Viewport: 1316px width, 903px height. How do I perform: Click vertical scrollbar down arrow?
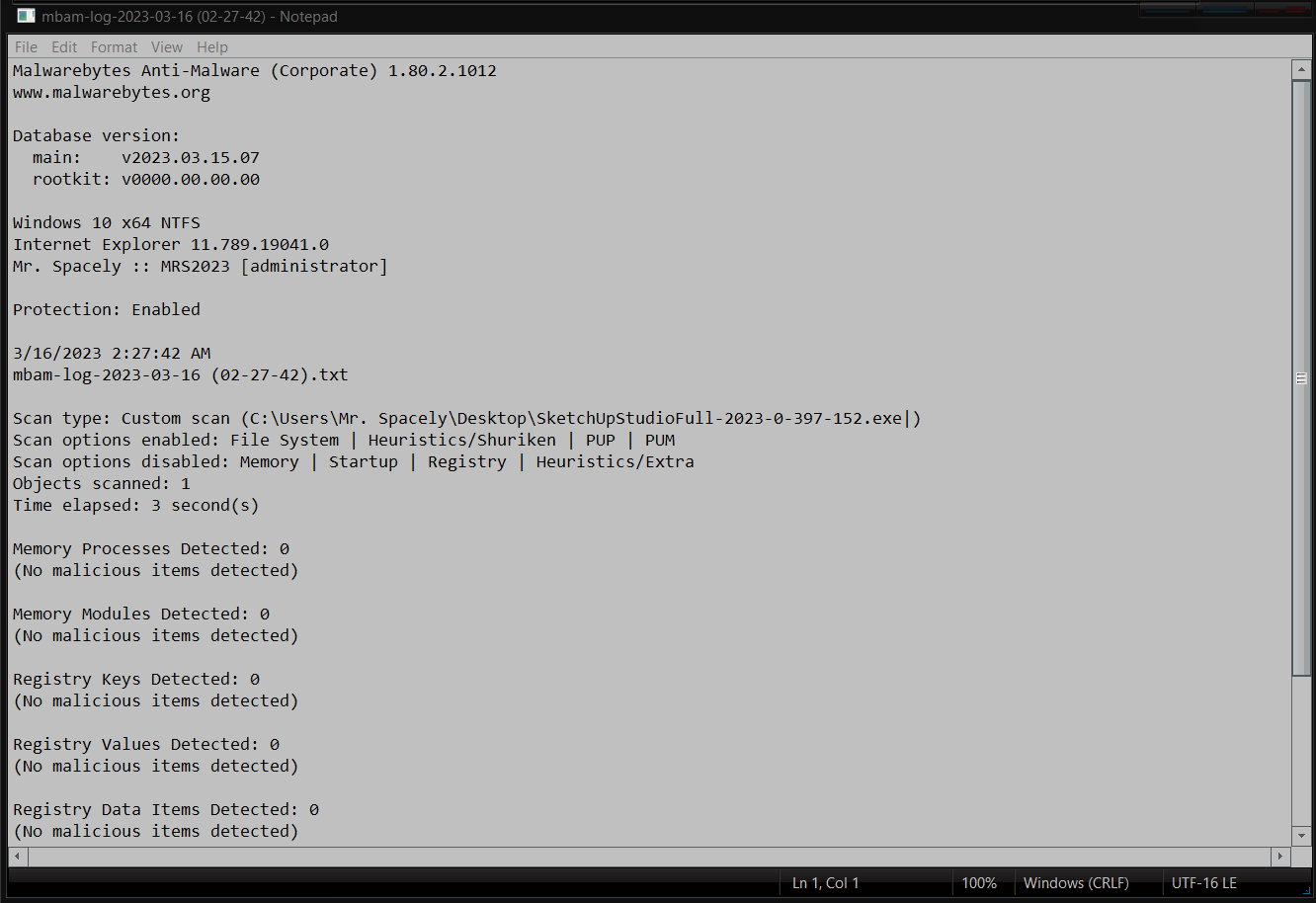point(1301,835)
